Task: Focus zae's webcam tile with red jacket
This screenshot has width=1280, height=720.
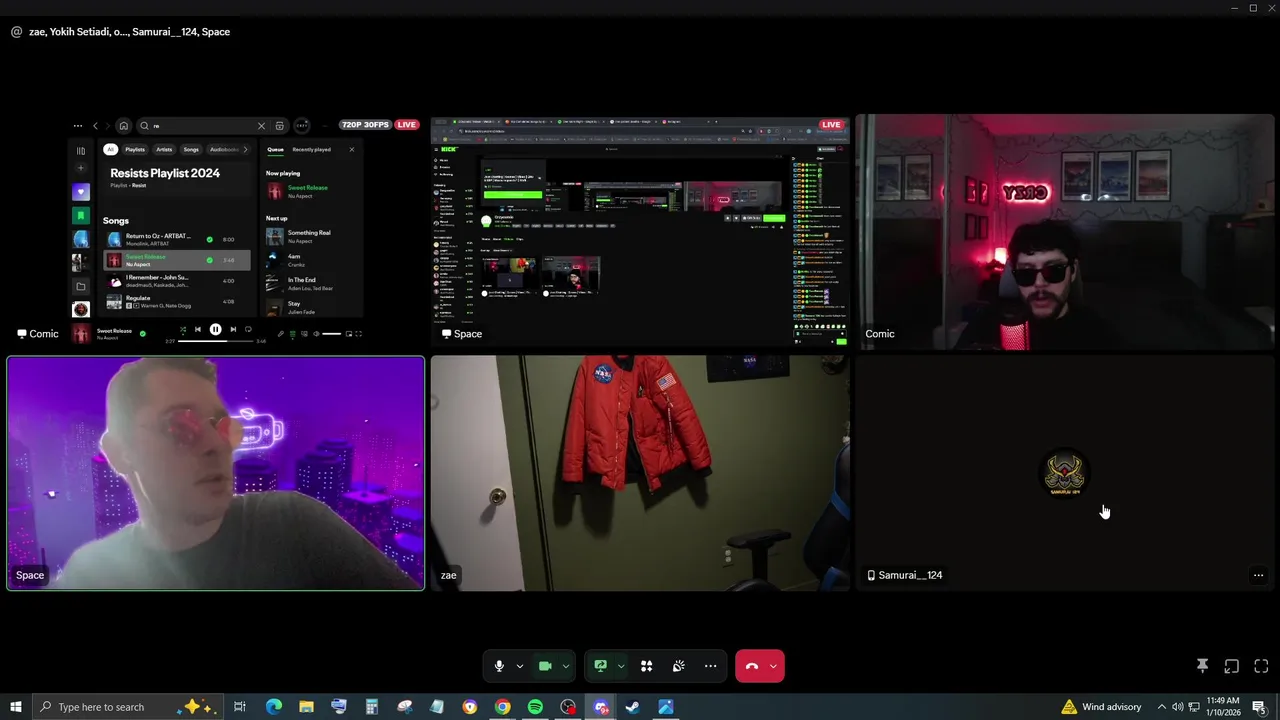Action: pyautogui.click(x=640, y=473)
